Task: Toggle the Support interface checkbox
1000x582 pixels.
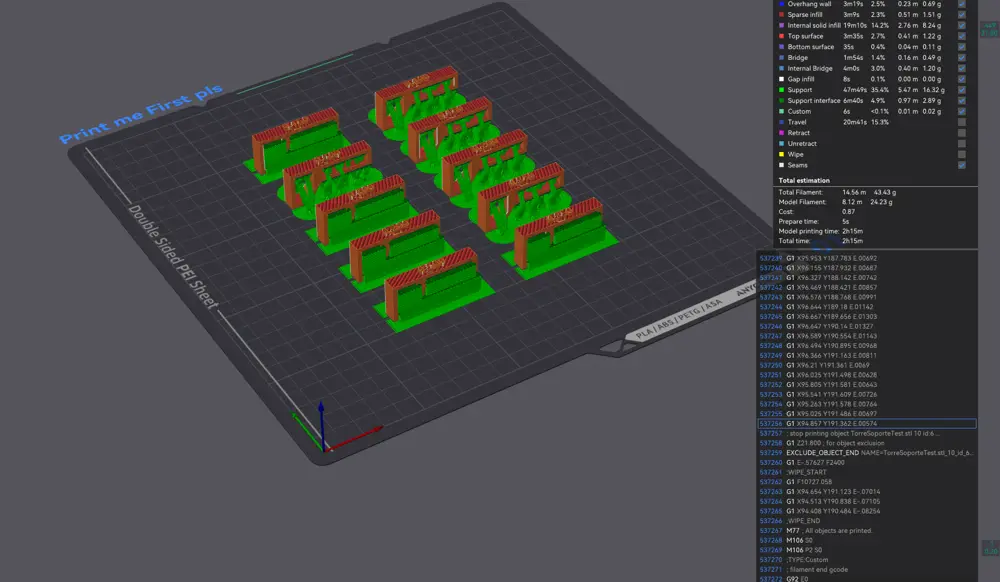Action: click(961, 101)
